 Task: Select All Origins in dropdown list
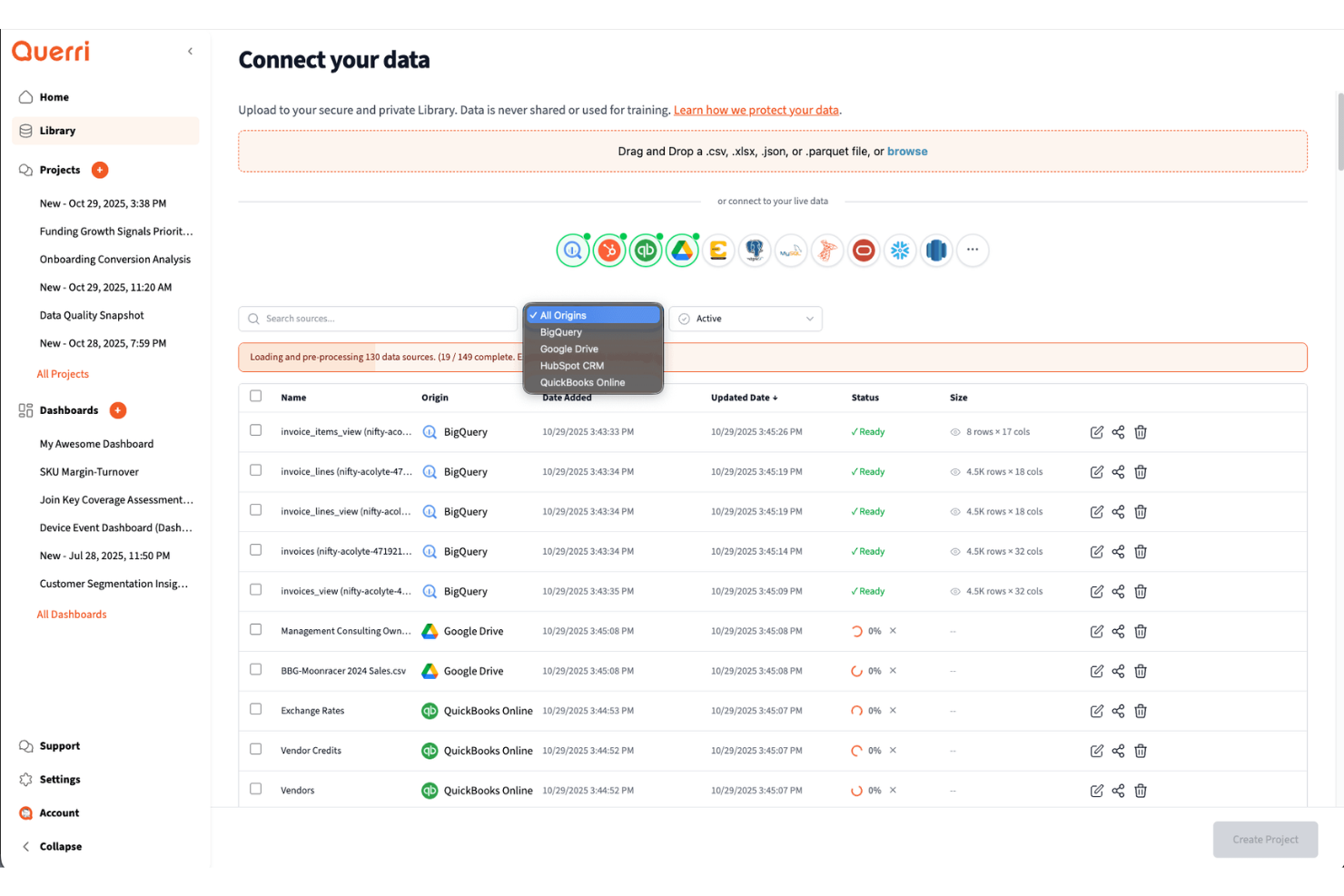(x=594, y=315)
